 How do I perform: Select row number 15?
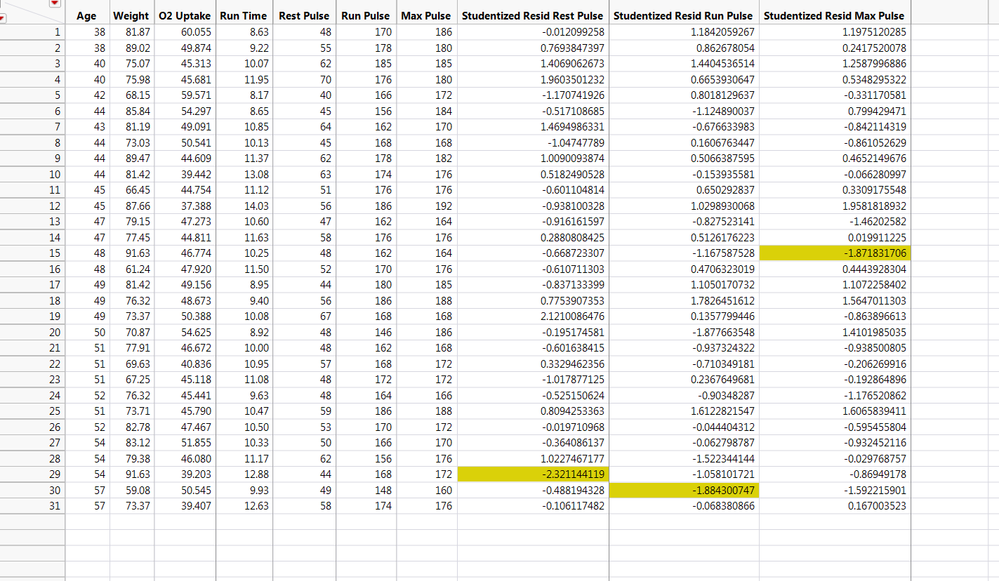(32, 254)
